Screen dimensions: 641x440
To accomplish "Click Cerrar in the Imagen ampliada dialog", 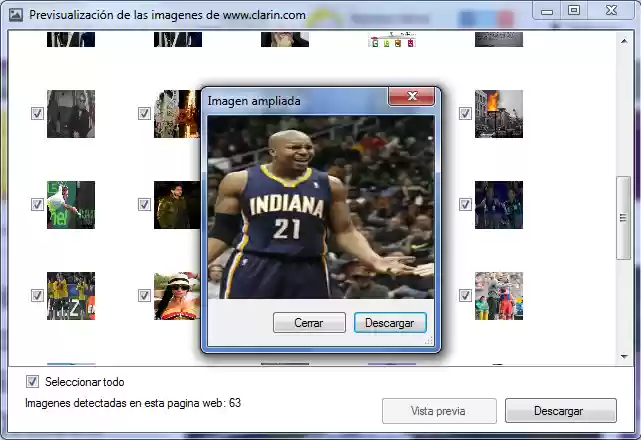I will click(x=309, y=323).
